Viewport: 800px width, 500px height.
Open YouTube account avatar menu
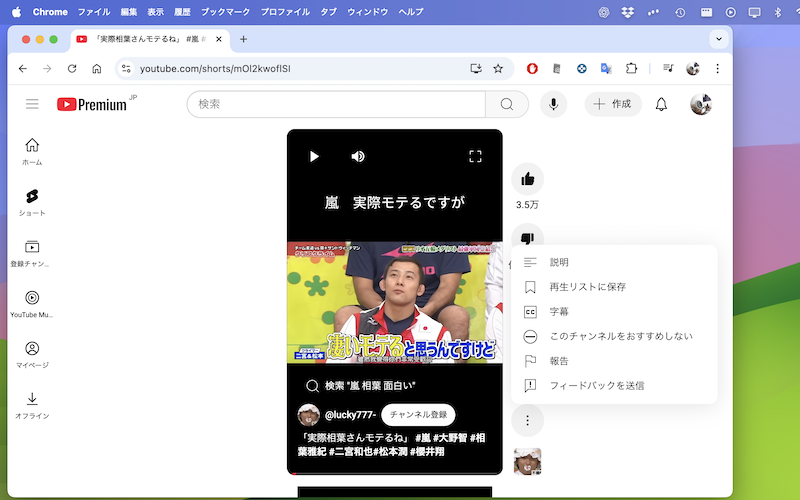click(701, 104)
